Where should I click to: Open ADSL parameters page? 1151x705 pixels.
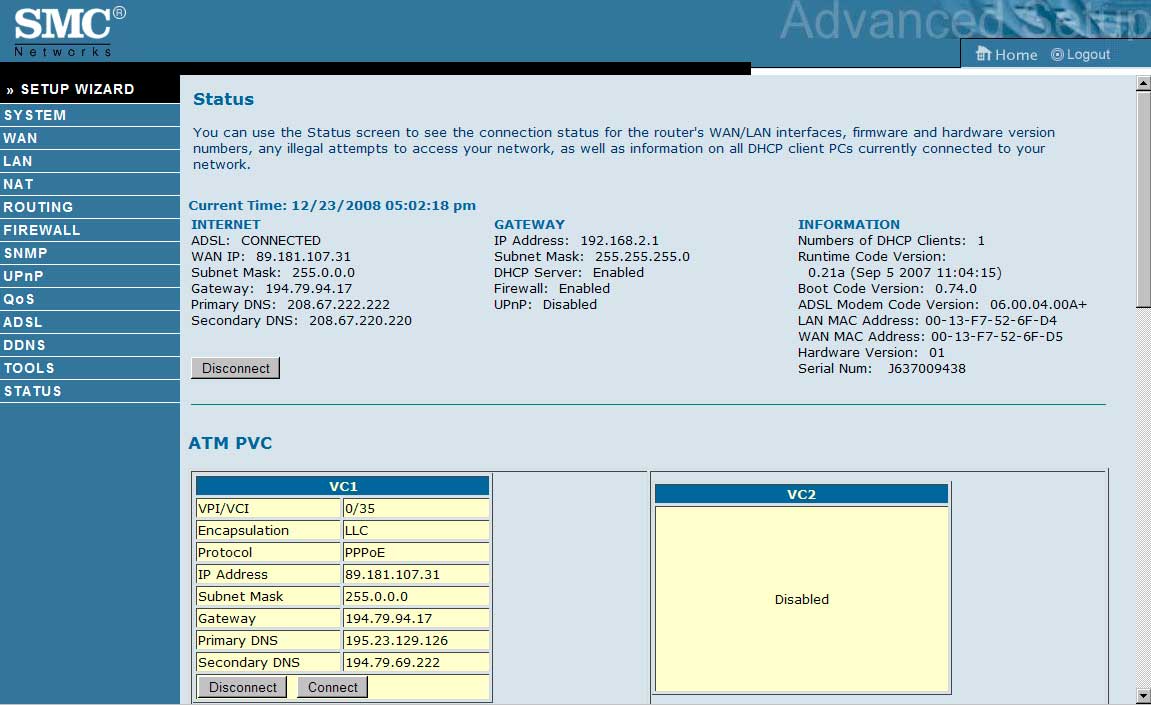[23, 322]
